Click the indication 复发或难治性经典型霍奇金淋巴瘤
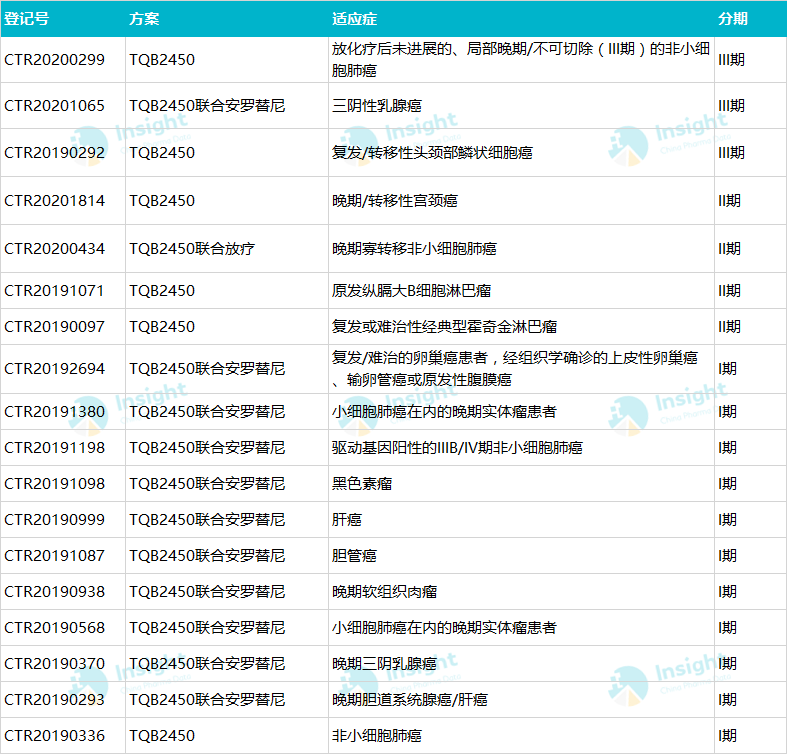The height and width of the screenshot is (754, 787). pyautogui.click(x=444, y=327)
